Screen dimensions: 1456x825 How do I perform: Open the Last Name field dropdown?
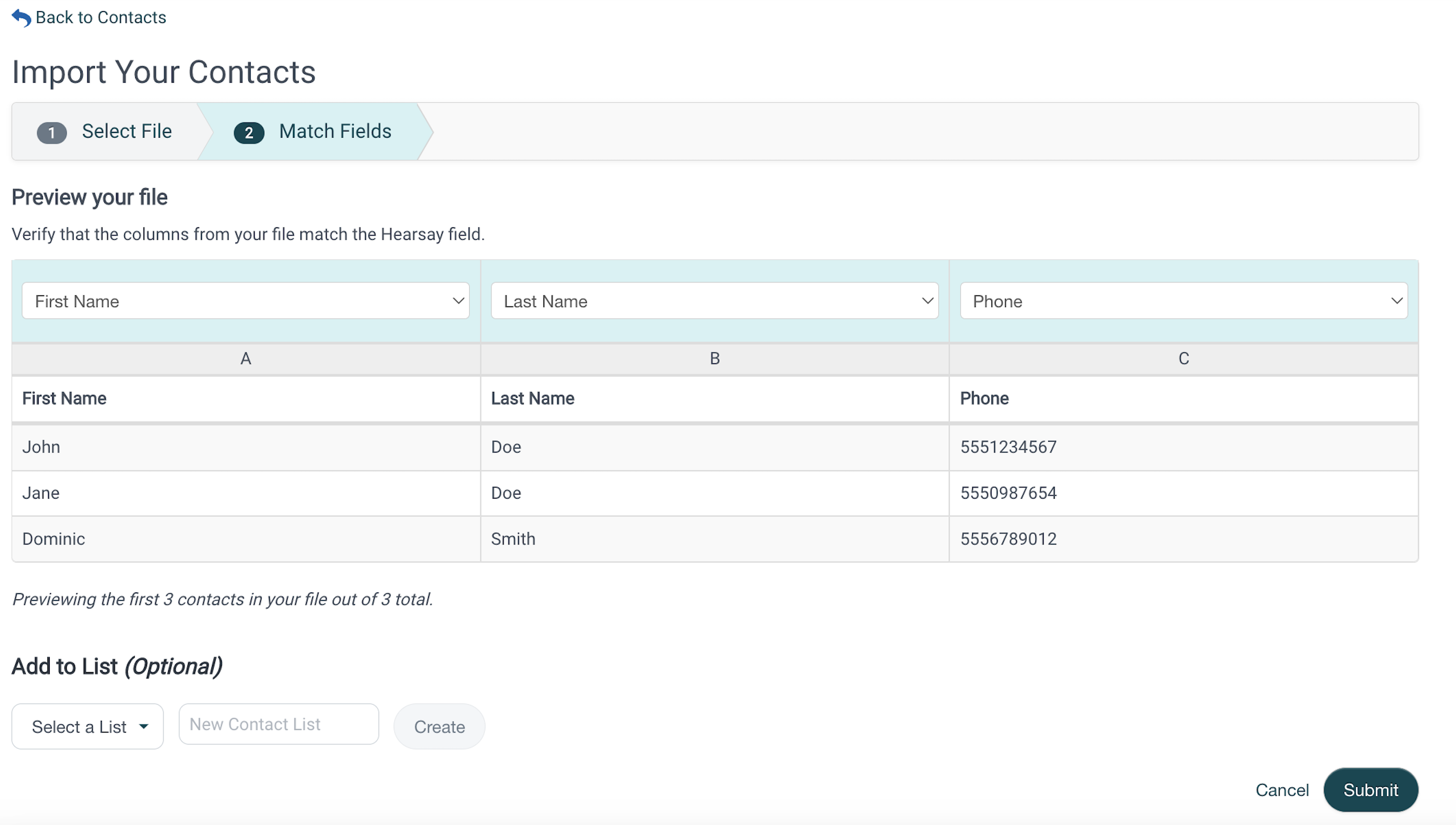tap(715, 301)
